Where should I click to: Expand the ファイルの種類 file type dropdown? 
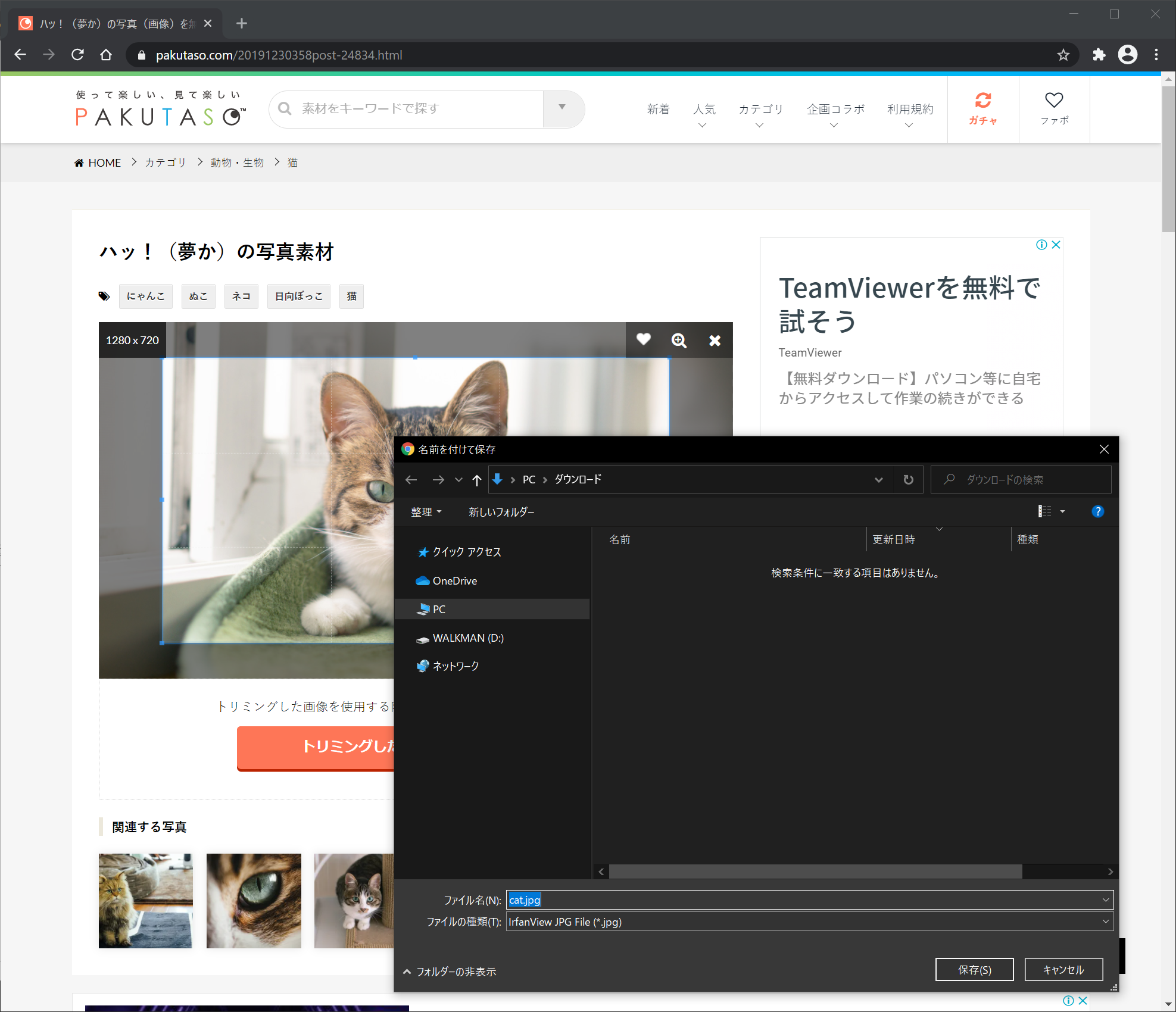[x=1105, y=922]
